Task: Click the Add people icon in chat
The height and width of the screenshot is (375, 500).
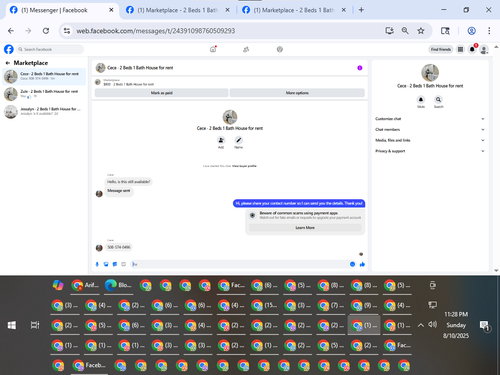Action: pyautogui.click(x=221, y=140)
